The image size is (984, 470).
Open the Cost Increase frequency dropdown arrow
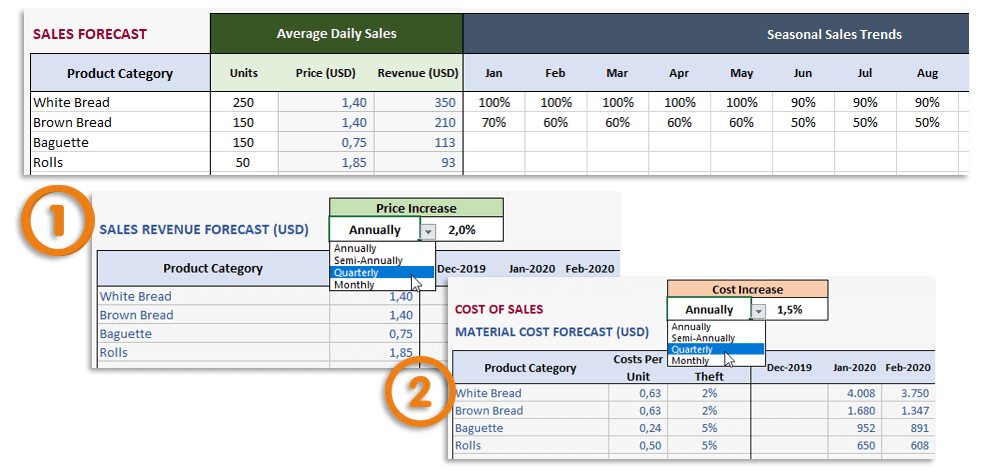tap(759, 311)
